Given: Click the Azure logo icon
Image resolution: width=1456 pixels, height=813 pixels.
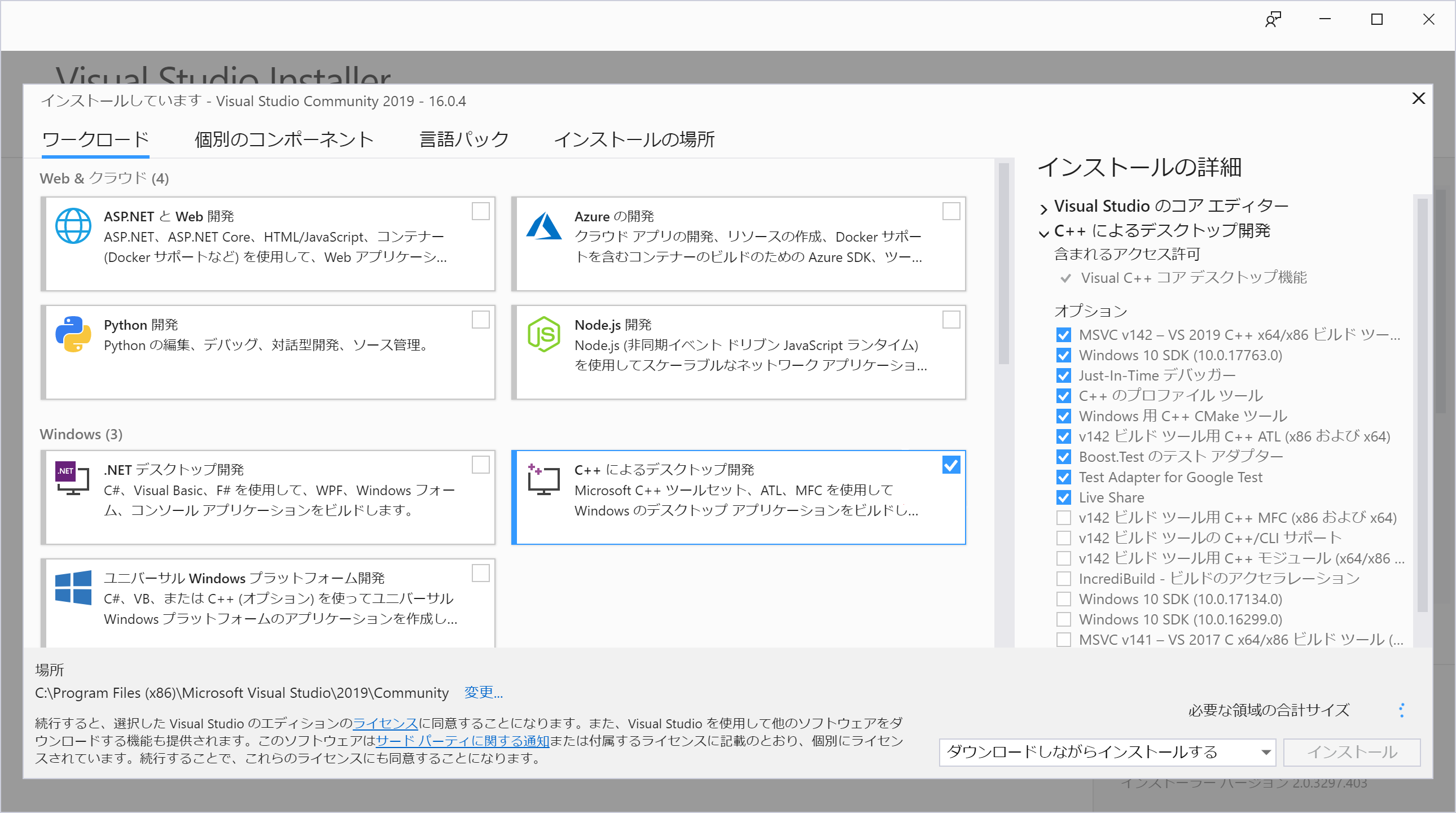Looking at the screenshot, I should 543,226.
